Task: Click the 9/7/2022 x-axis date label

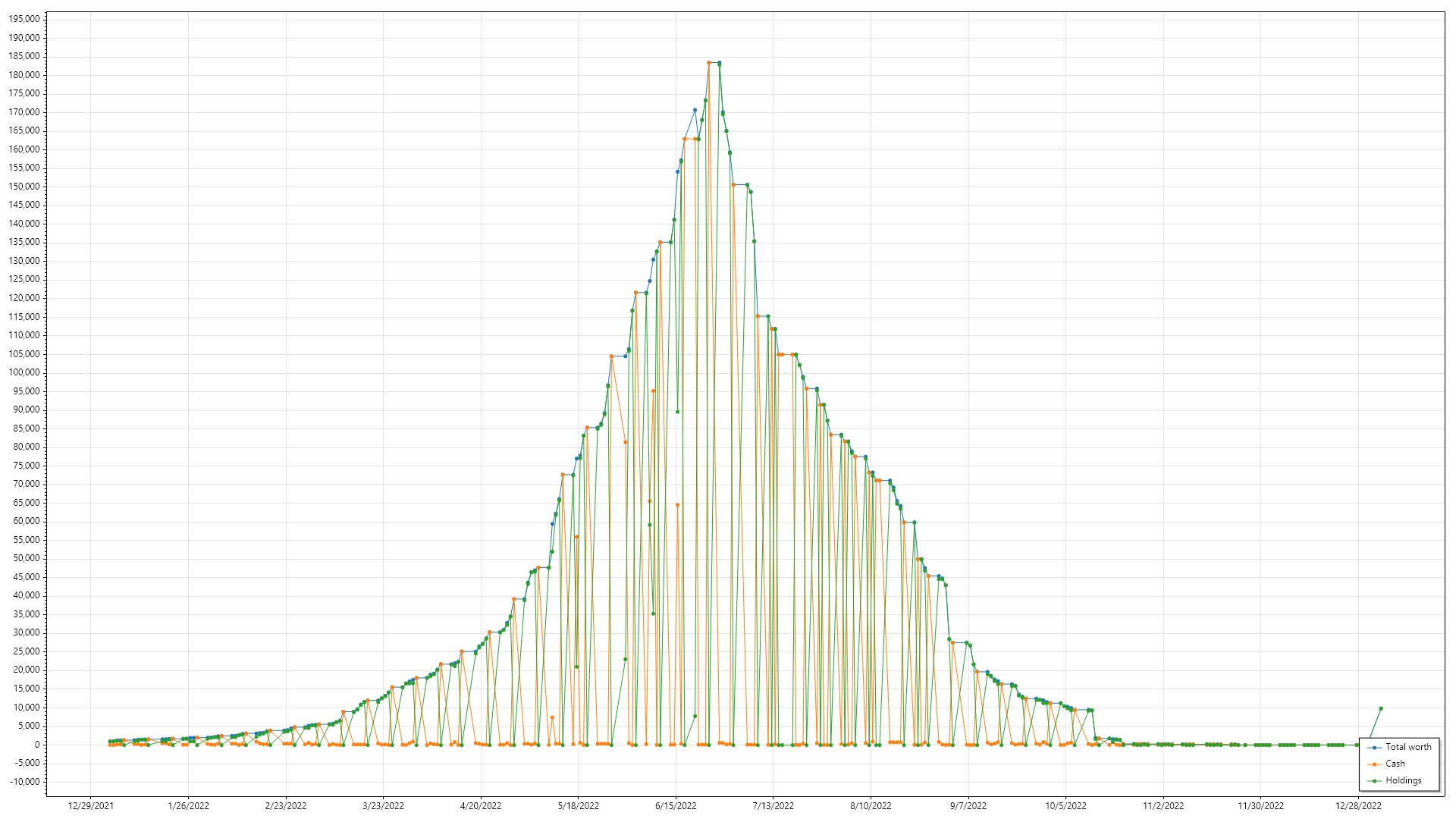Action: tap(968, 806)
